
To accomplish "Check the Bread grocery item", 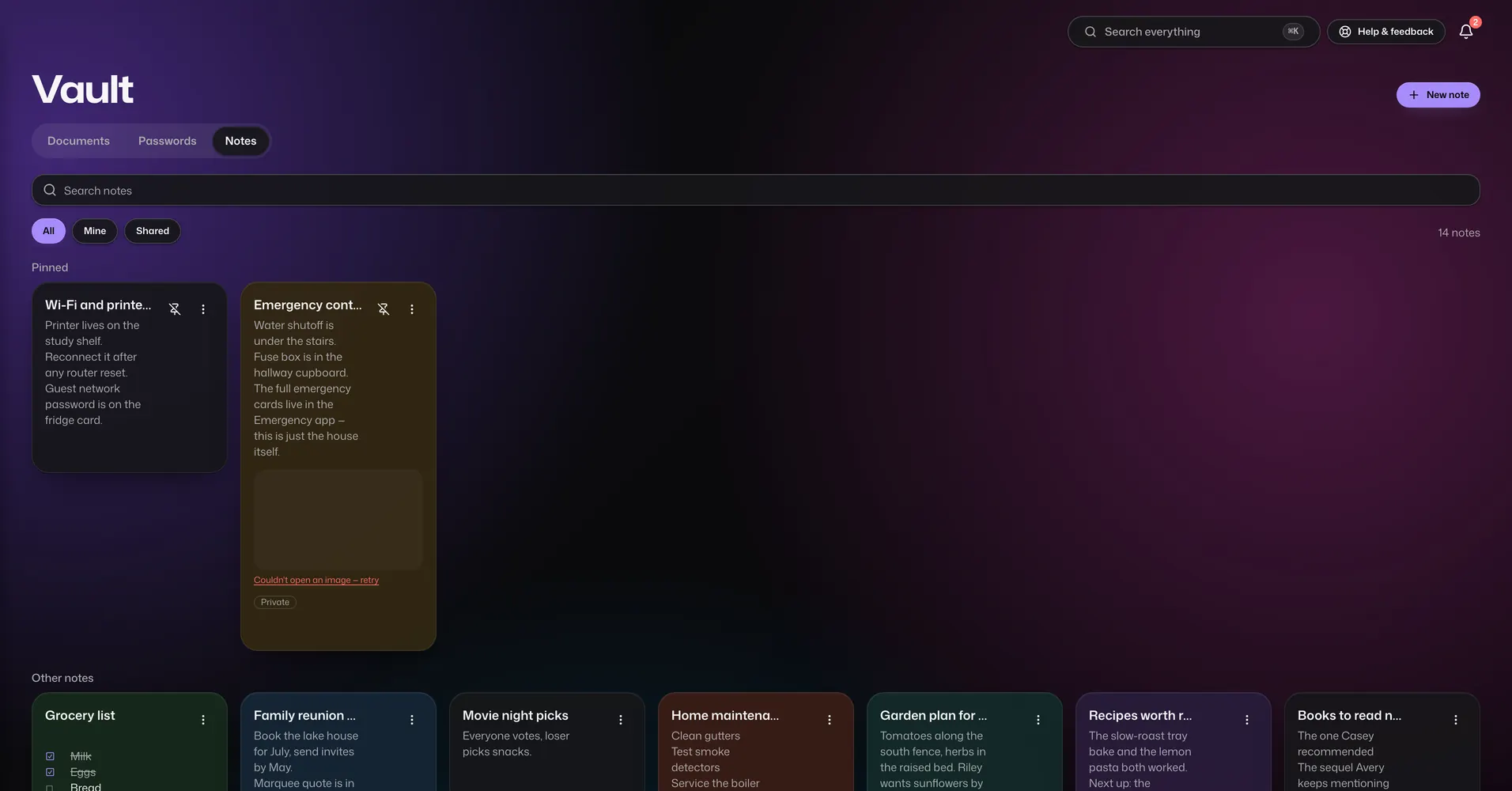I will point(50,787).
